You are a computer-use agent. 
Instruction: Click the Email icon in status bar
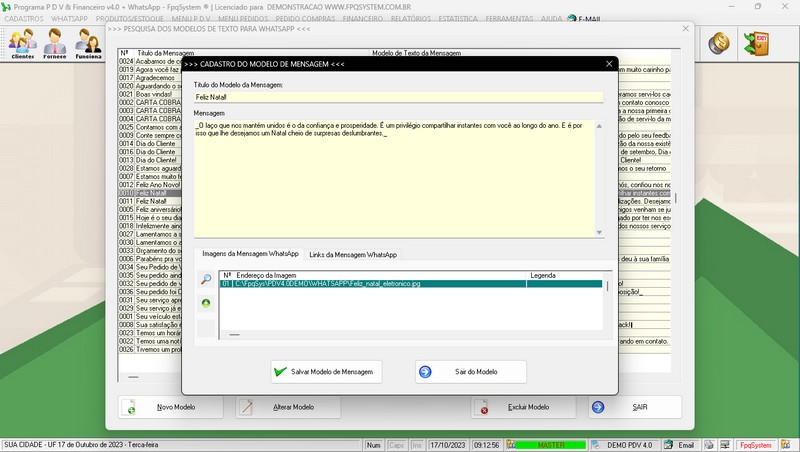(x=681, y=445)
